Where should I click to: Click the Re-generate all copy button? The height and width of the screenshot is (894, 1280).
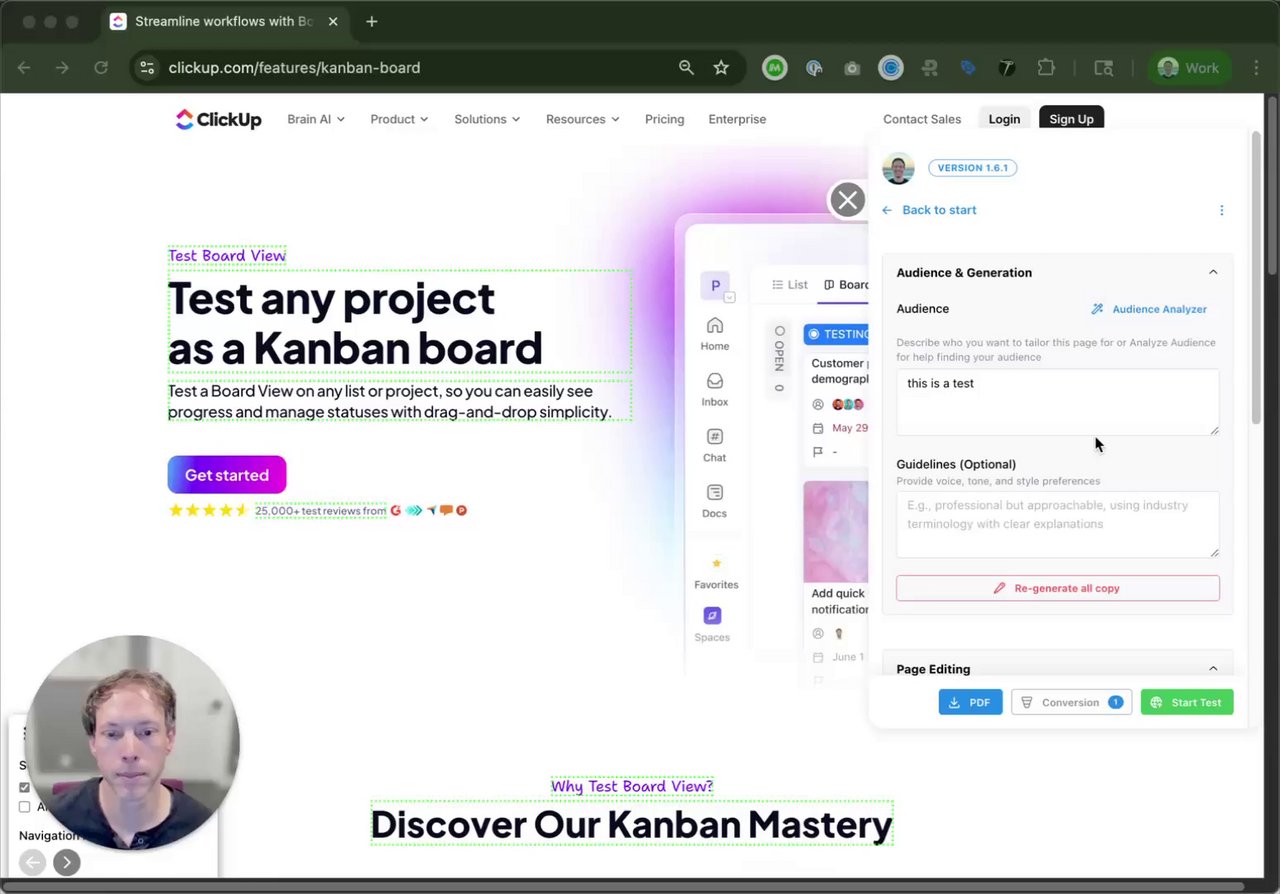tap(1057, 588)
